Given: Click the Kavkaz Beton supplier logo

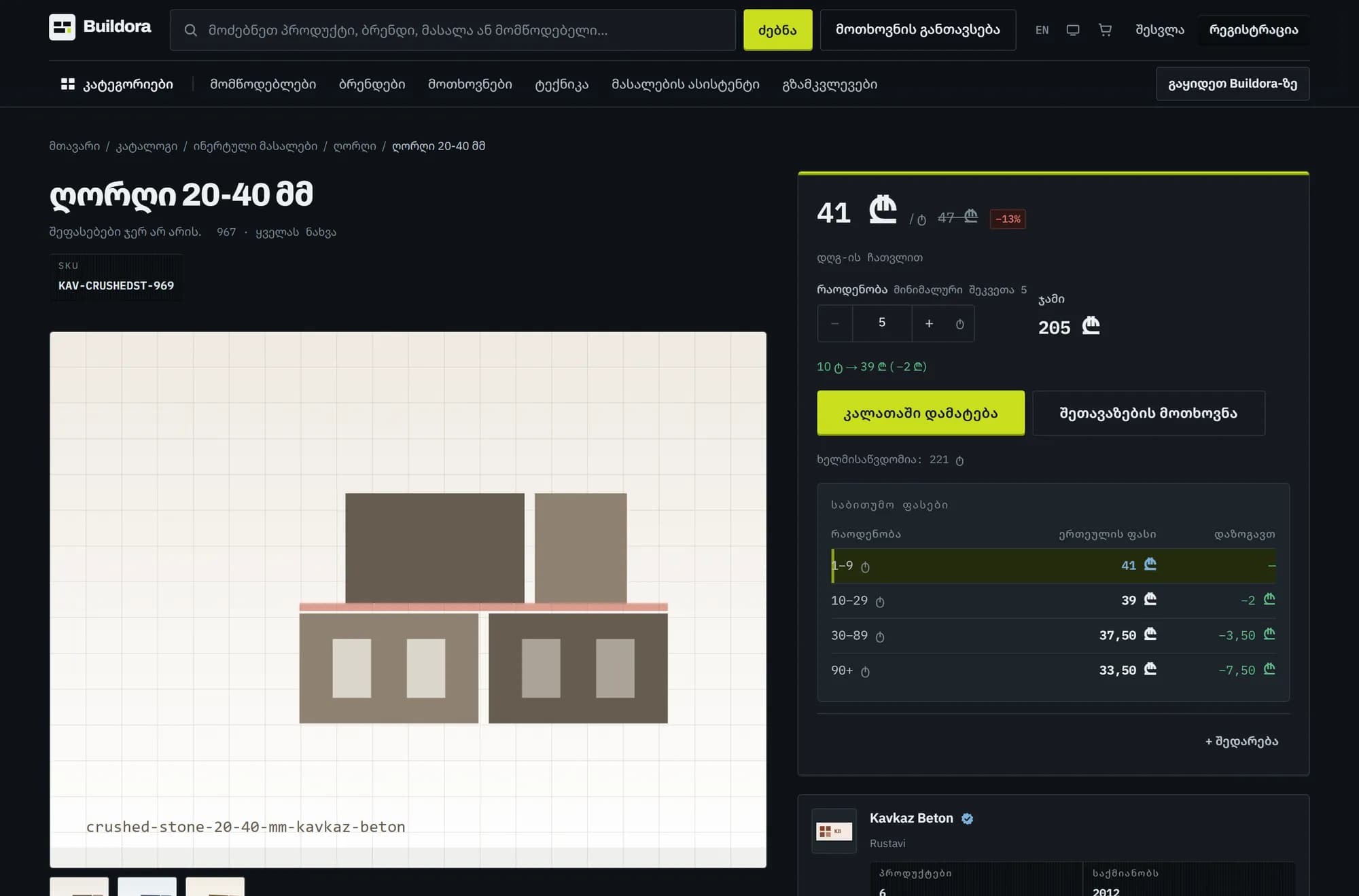Looking at the screenshot, I should (x=834, y=831).
